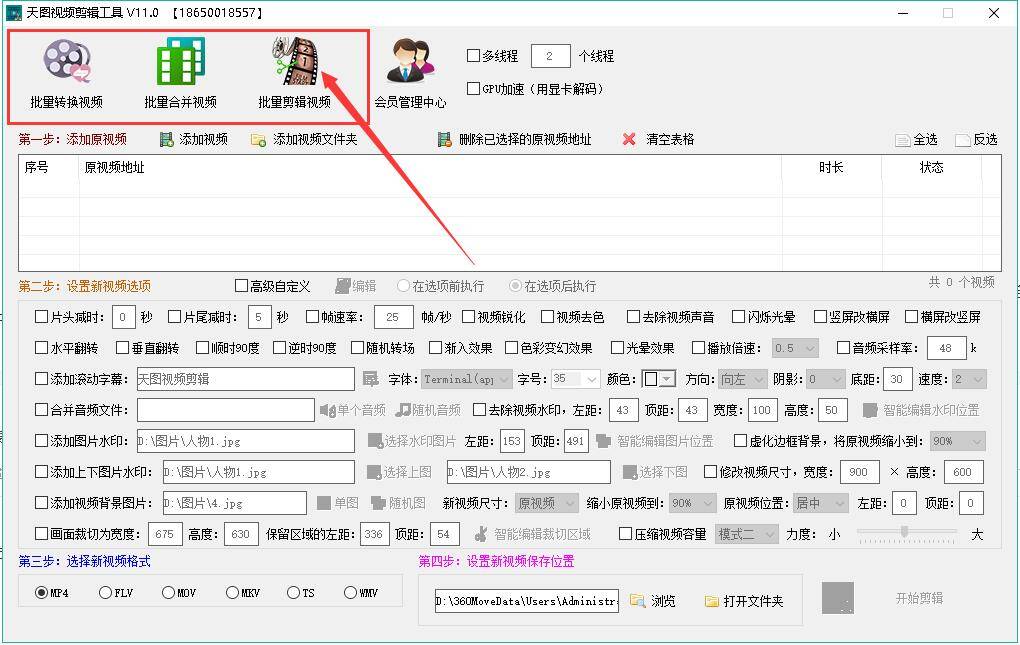Open 会员管理中心 member center

[410, 73]
